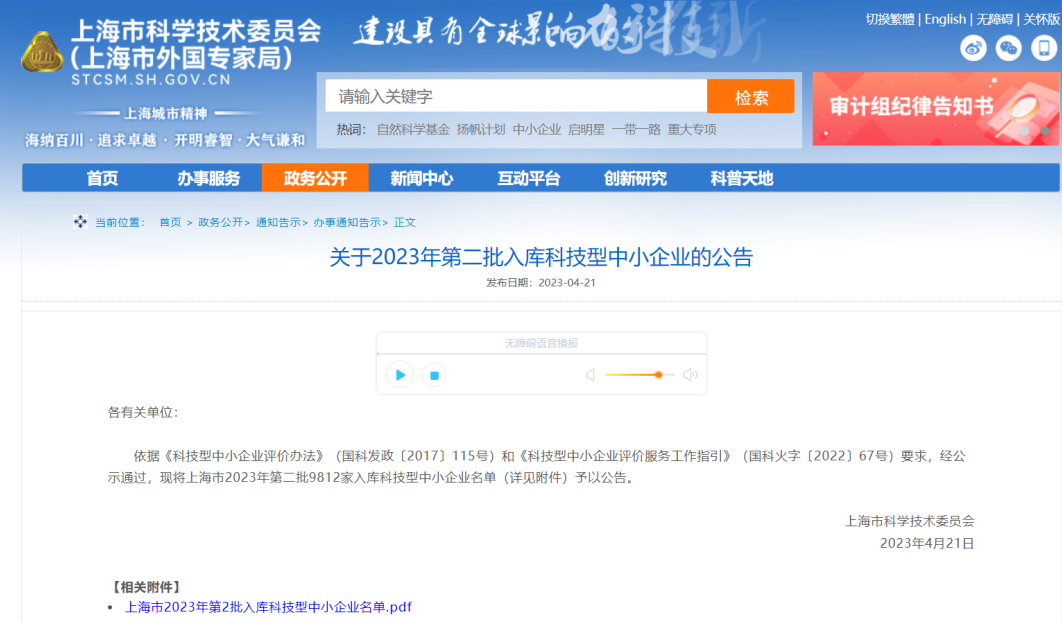
Task: Open the mobile version phone icon
Action: [1042, 47]
